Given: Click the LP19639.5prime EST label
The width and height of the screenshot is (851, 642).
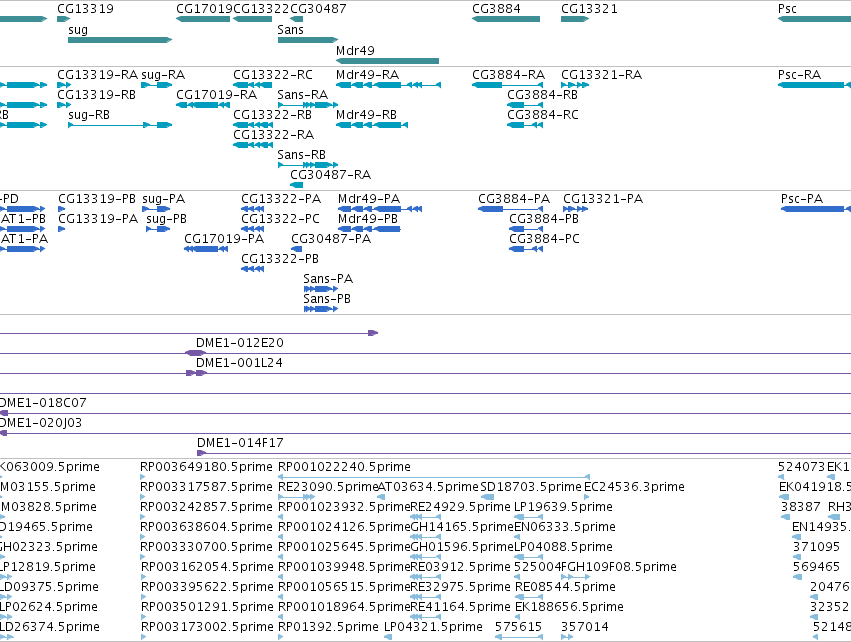Looking at the screenshot, I should [563, 507].
